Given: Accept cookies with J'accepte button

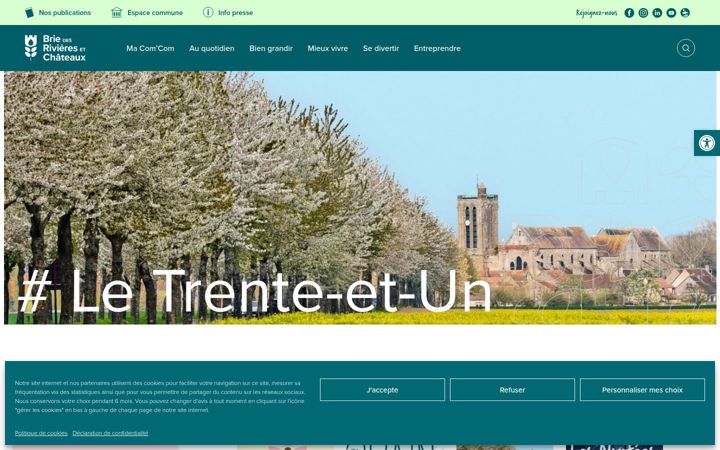Looking at the screenshot, I should 382,390.
